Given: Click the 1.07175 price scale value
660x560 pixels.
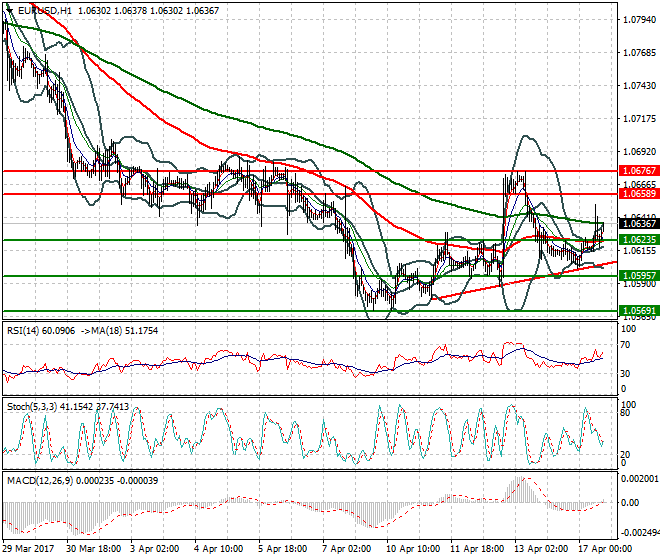Looking at the screenshot, I should (639, 119).
